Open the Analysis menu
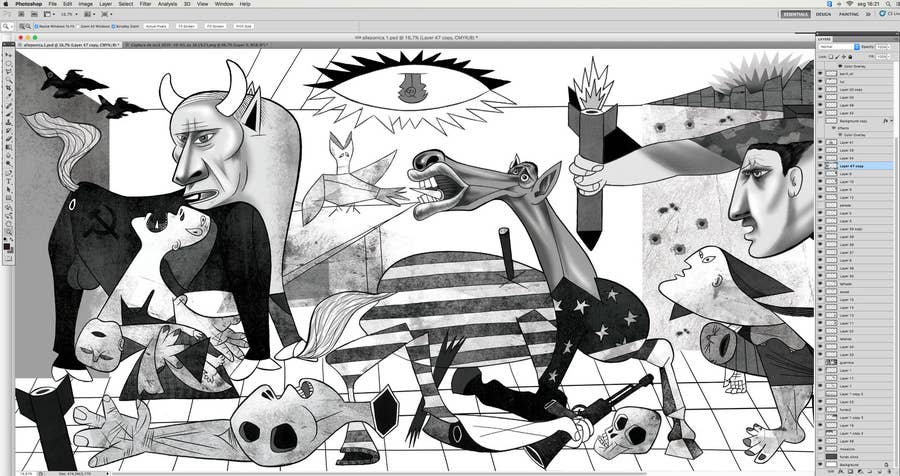The height and width of the screenshot is (476, 900). point(168,4)
